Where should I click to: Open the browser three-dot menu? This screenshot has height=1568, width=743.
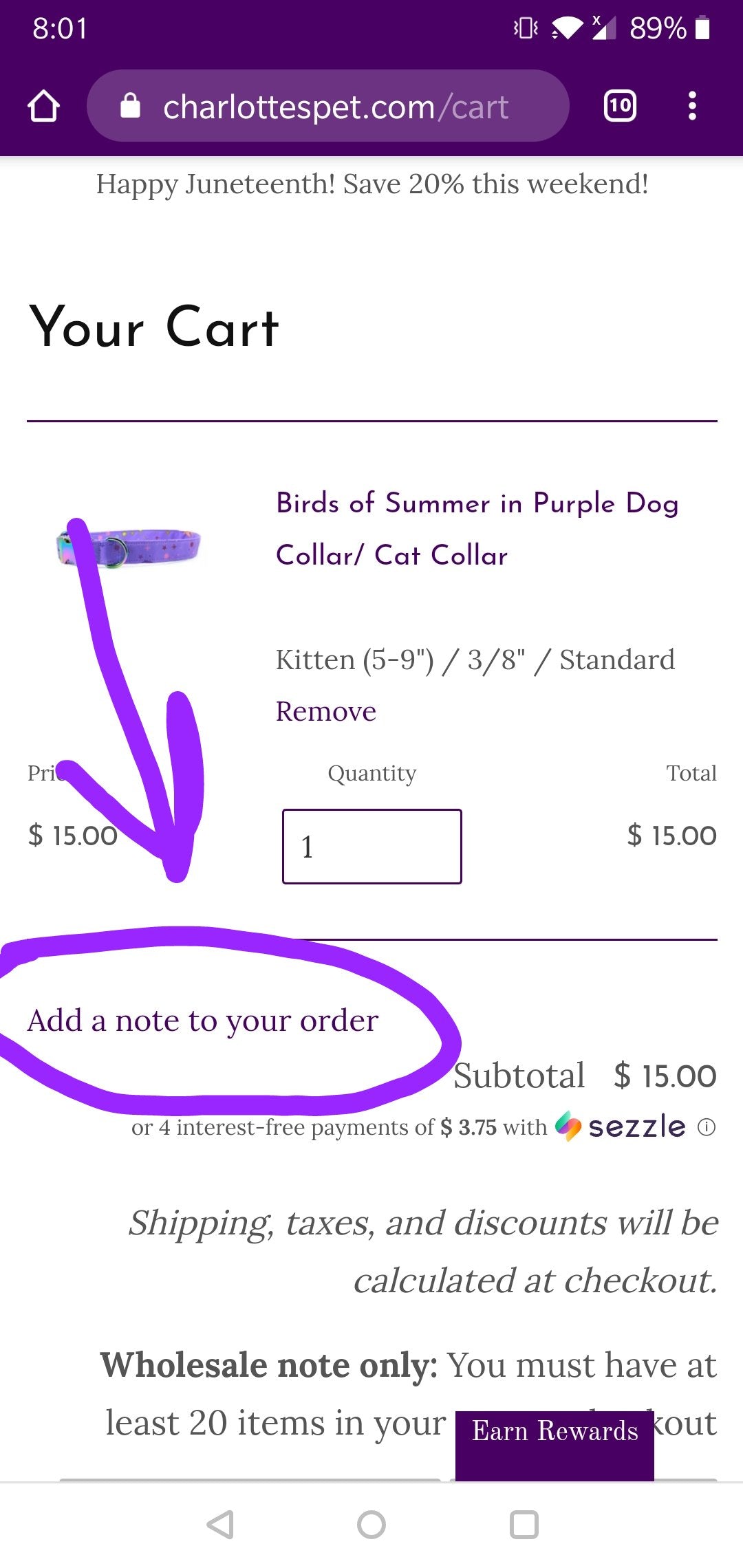tap(692, 106)
